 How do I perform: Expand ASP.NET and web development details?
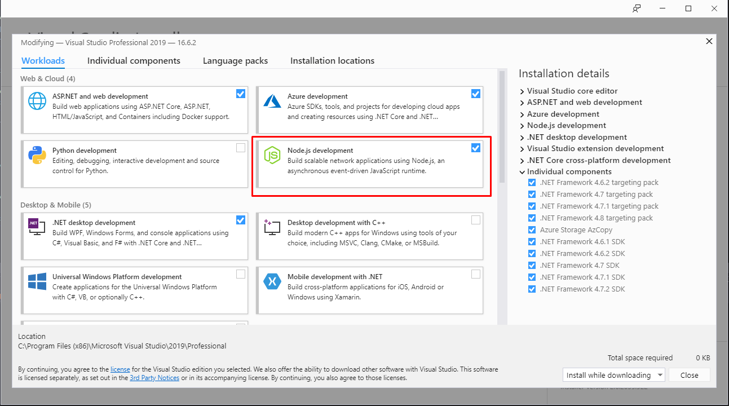522,103
